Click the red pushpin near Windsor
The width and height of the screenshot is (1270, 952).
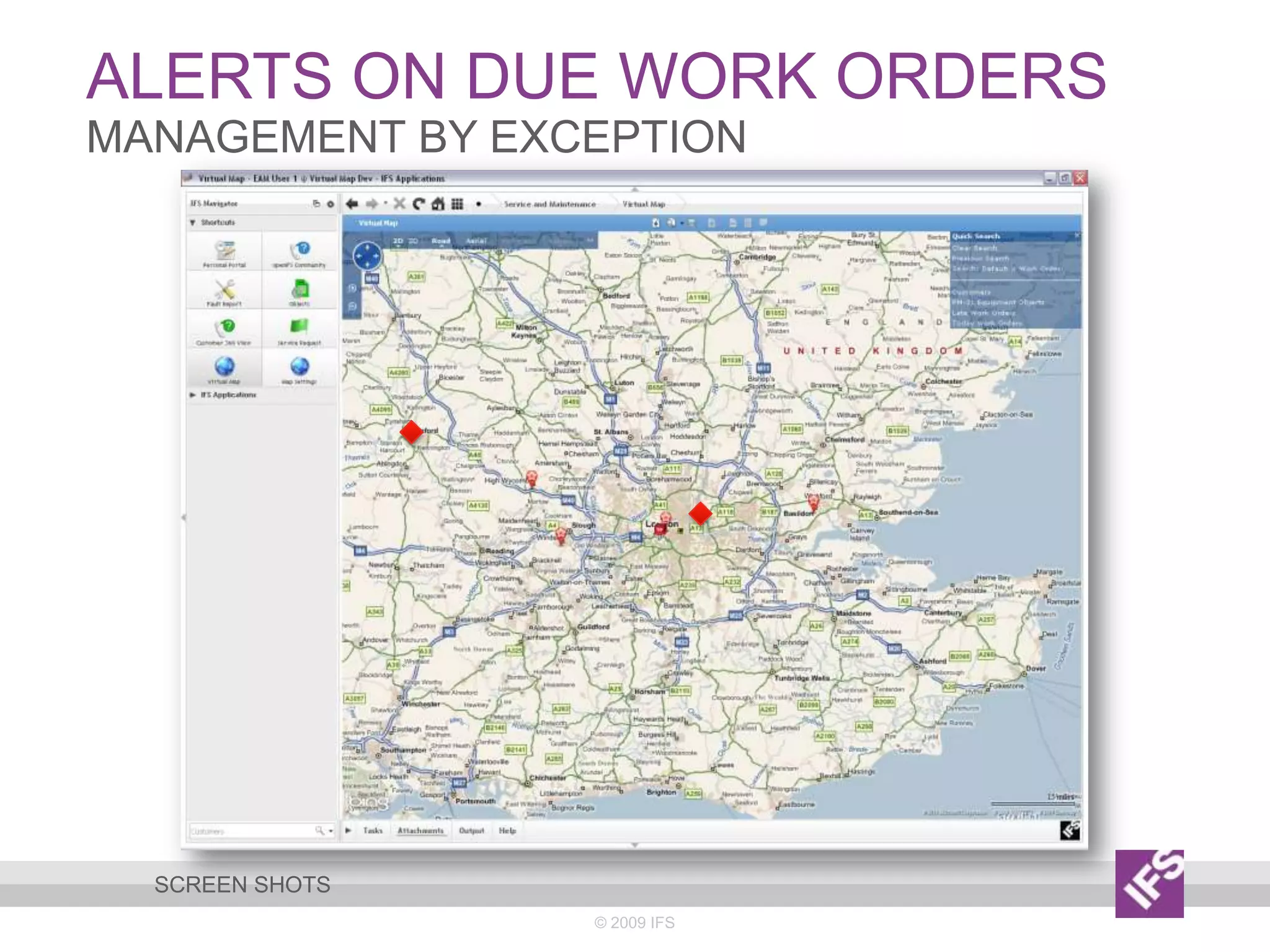561,535
